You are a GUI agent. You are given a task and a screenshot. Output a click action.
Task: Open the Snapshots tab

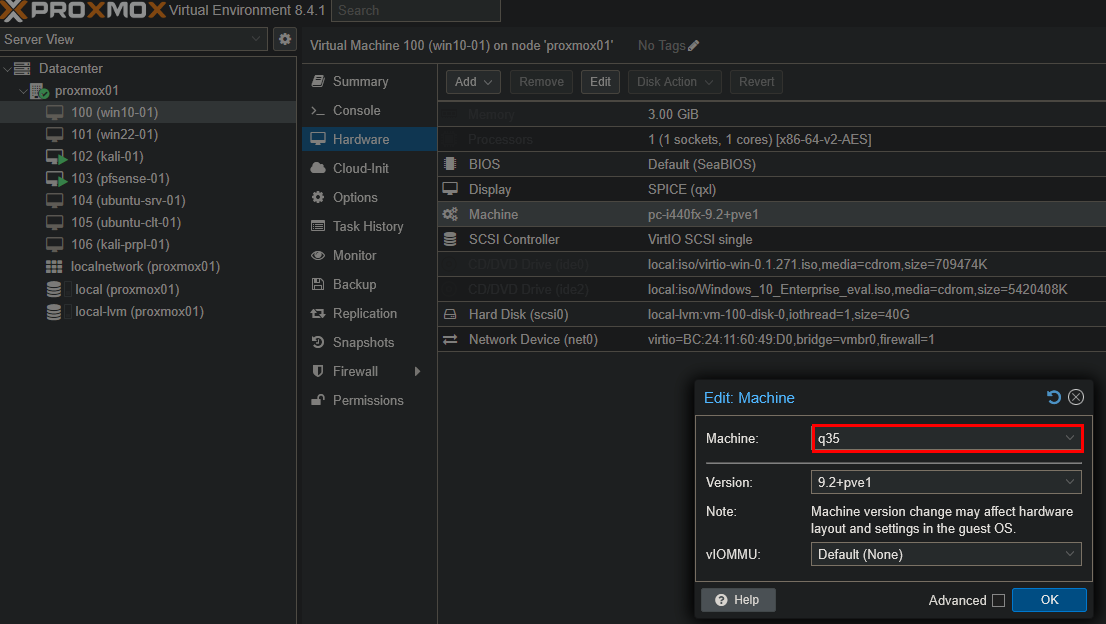[x=363, y=342]
